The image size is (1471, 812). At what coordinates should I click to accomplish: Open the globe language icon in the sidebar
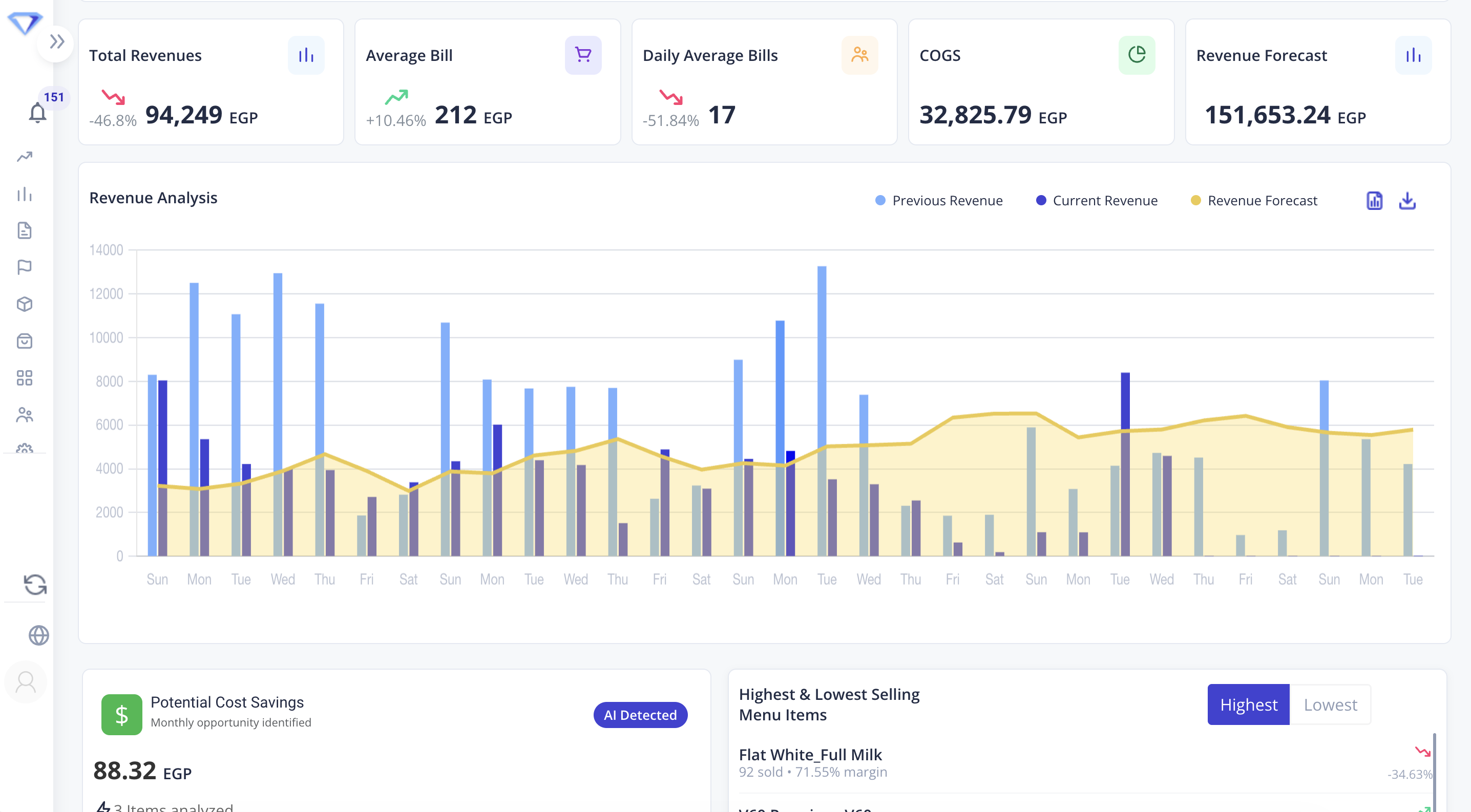click(x=38, y=635)
